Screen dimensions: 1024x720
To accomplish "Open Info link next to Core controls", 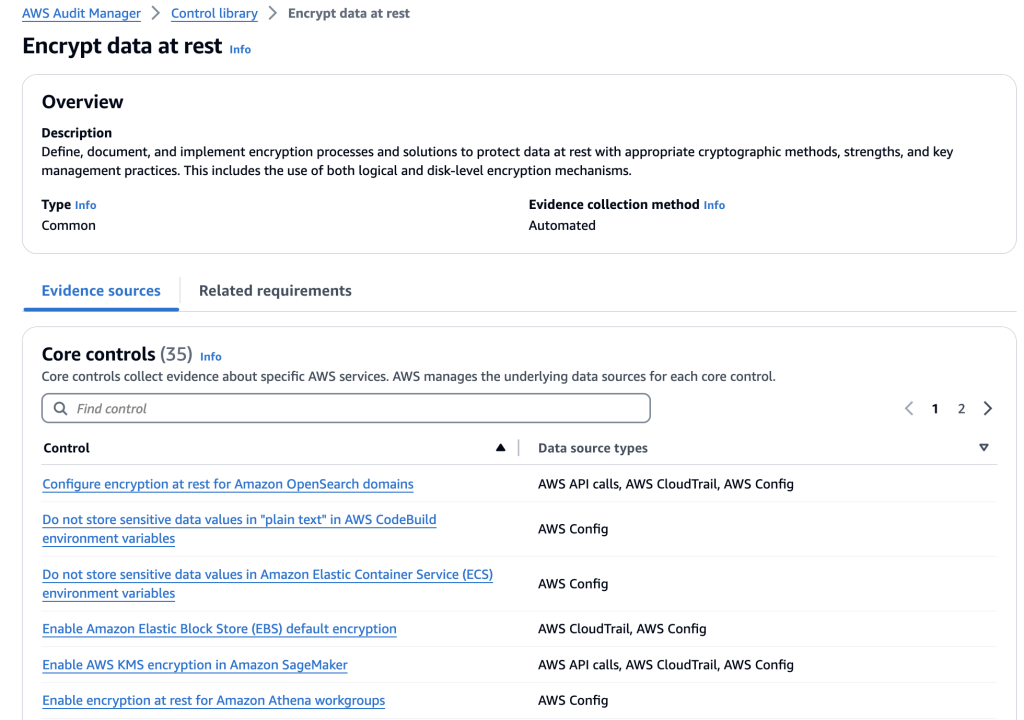I will tap(211, 356).
